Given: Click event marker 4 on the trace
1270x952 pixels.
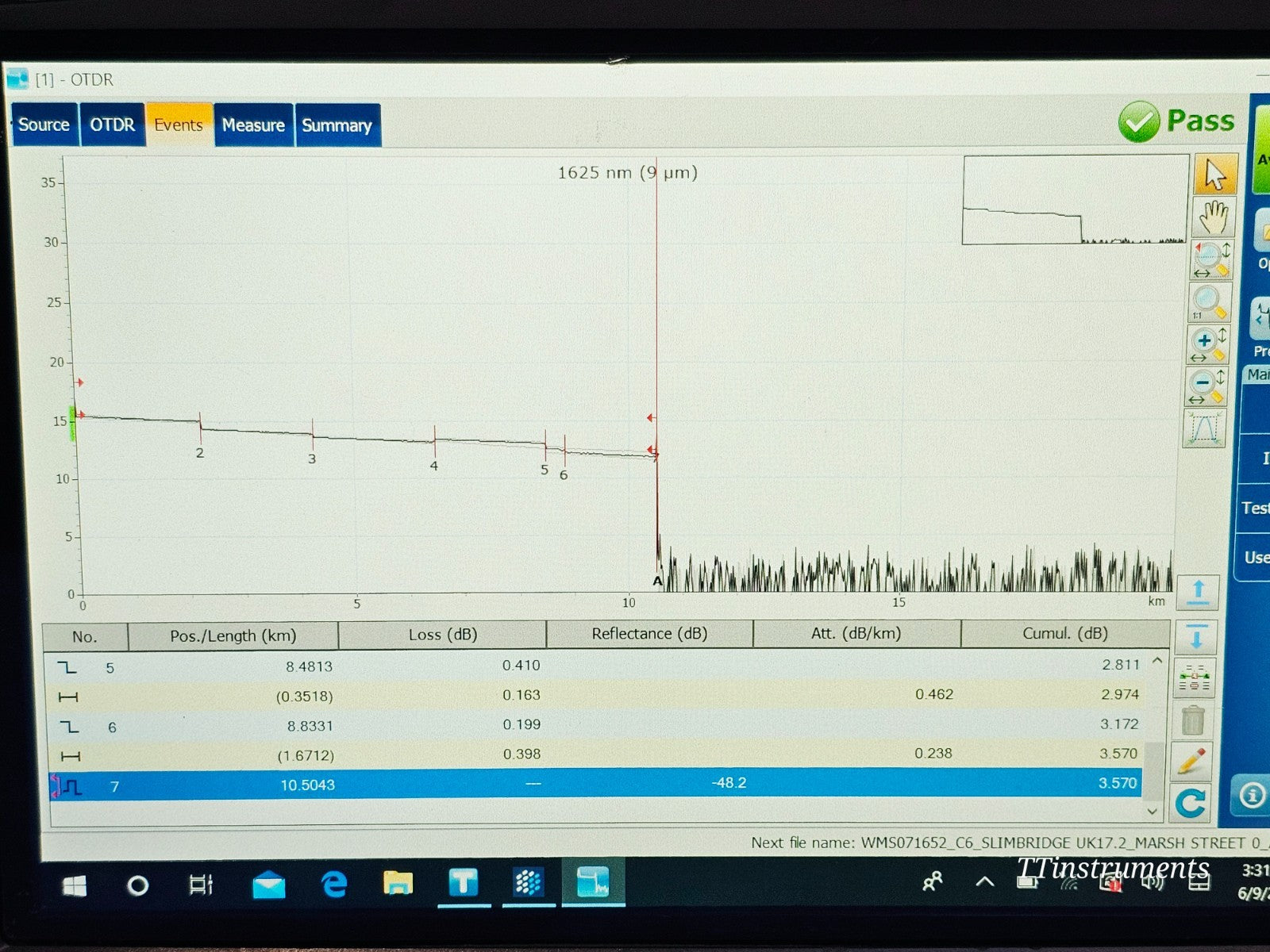Looking at the screenshot, I should [434, 466].
